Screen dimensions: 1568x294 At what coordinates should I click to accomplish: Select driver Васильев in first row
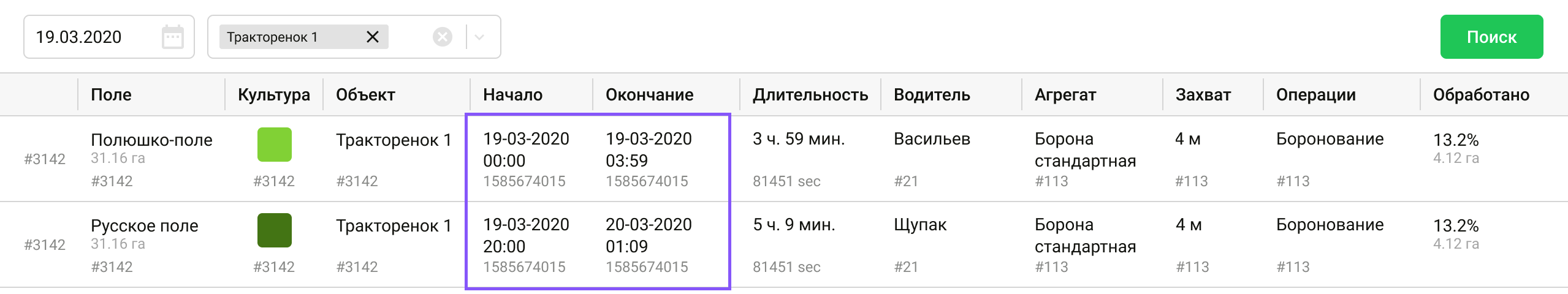(x=931, y=139)
